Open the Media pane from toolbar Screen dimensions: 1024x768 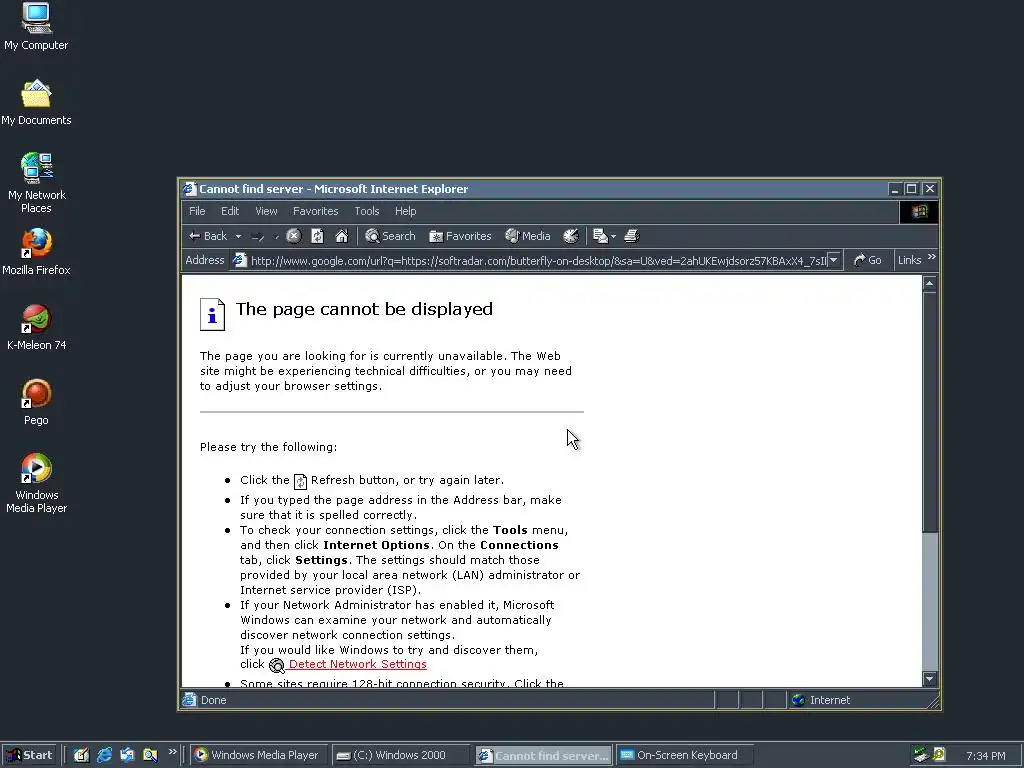[x=528, y=236]
